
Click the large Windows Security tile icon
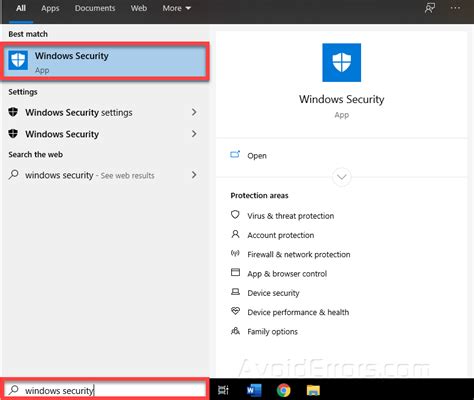(341, 62)
